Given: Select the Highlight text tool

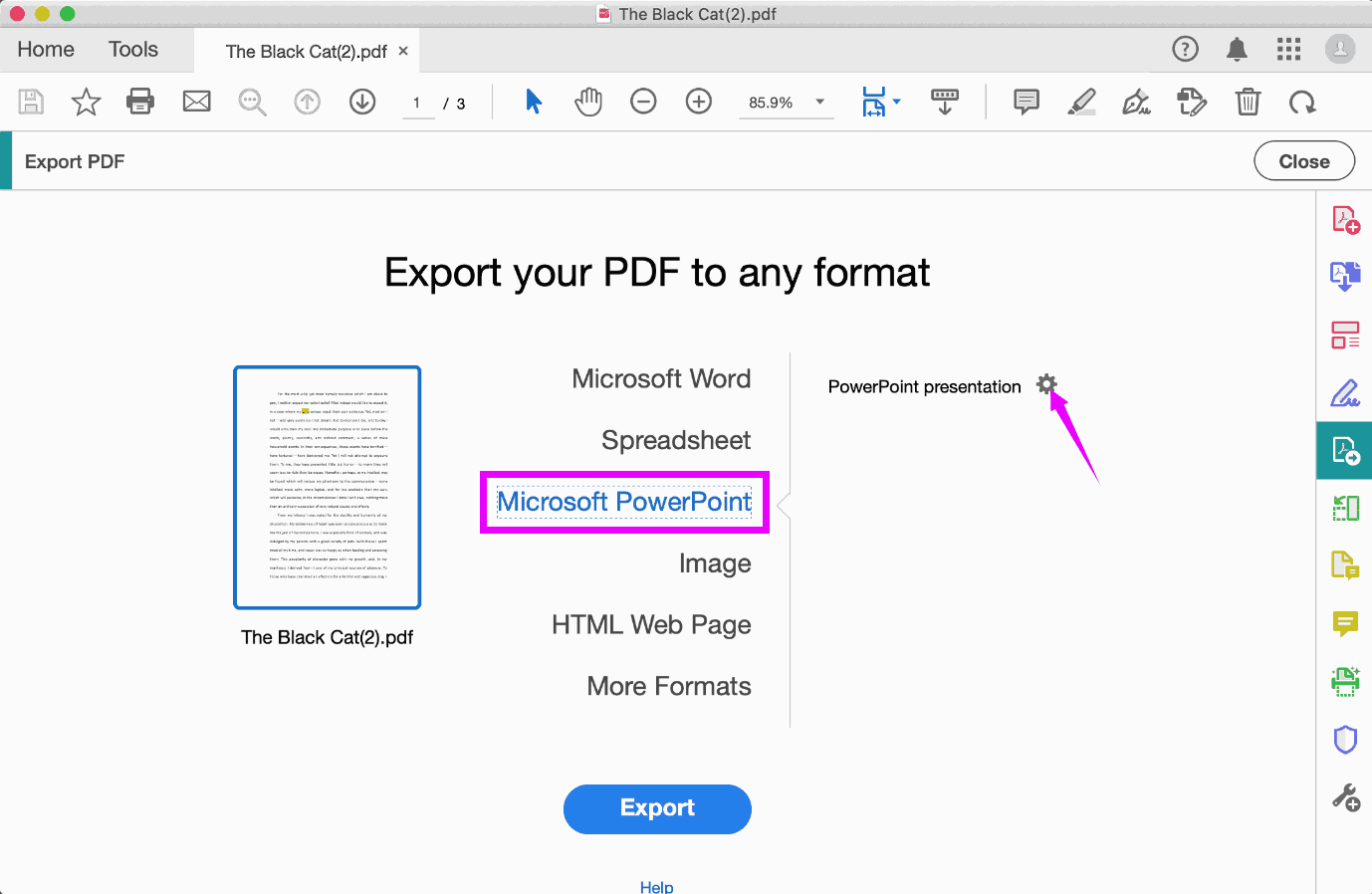Looking at the screenshot, I should 1081,102.
